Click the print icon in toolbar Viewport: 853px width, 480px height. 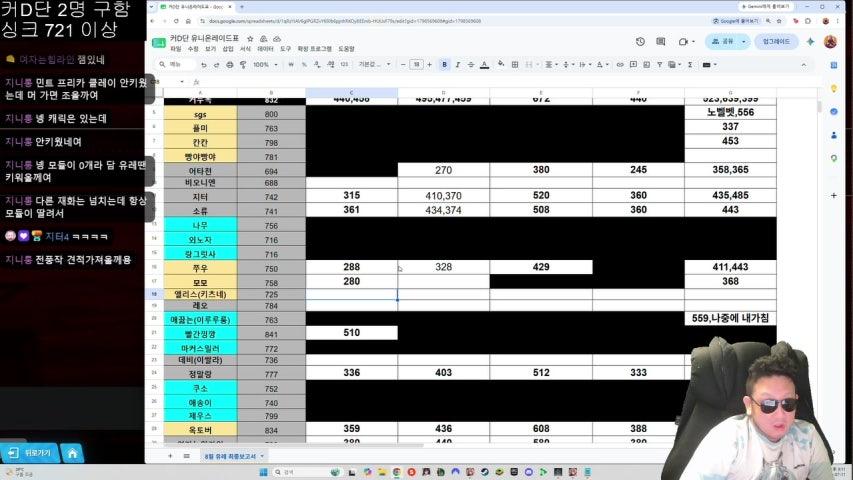[230, 65]
